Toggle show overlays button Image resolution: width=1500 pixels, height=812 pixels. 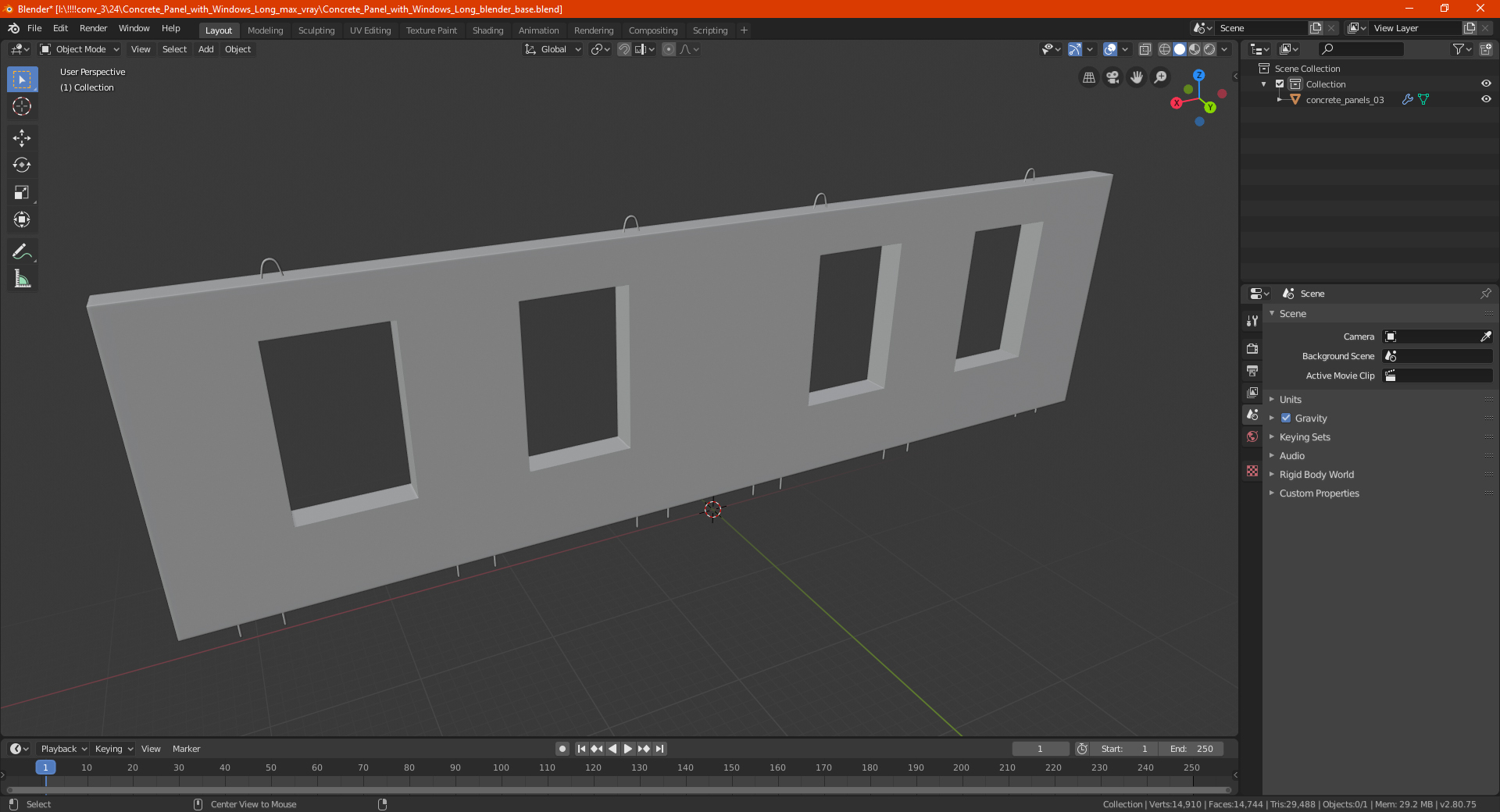coord(1110,49)
